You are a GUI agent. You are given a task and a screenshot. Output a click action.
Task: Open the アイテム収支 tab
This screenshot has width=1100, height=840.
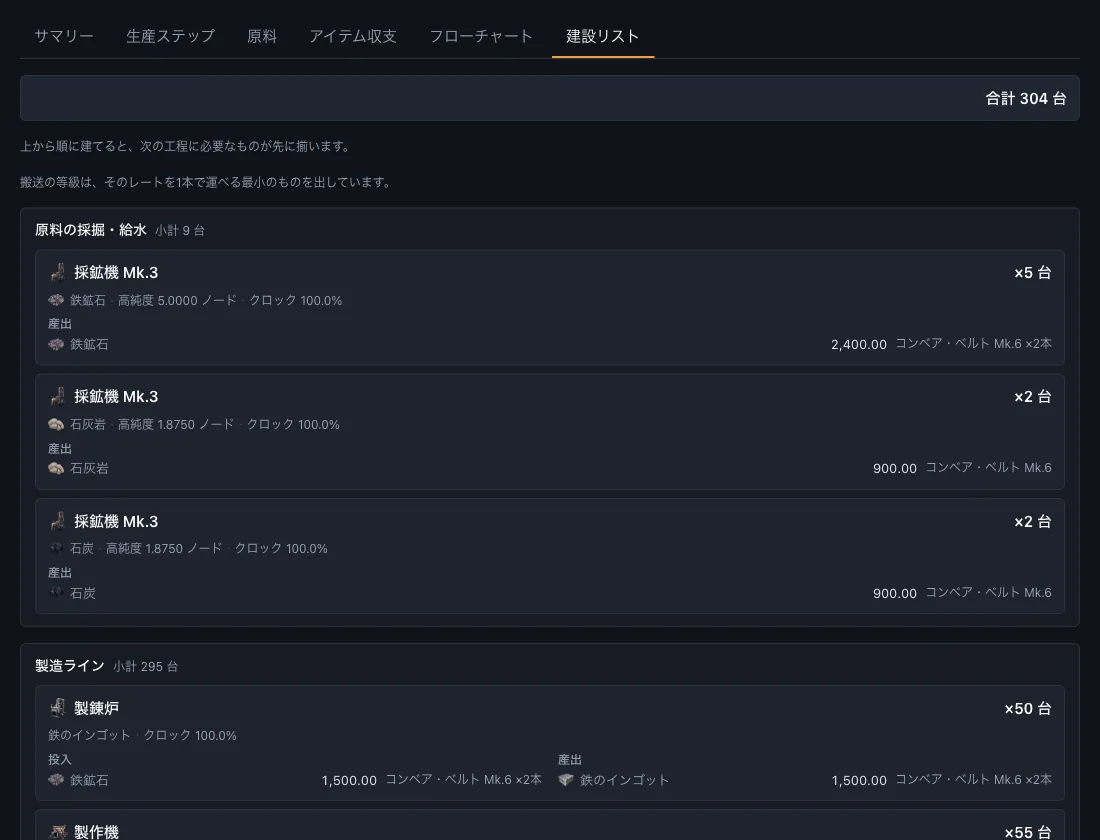pyautogui.click(x=353, y=36)
